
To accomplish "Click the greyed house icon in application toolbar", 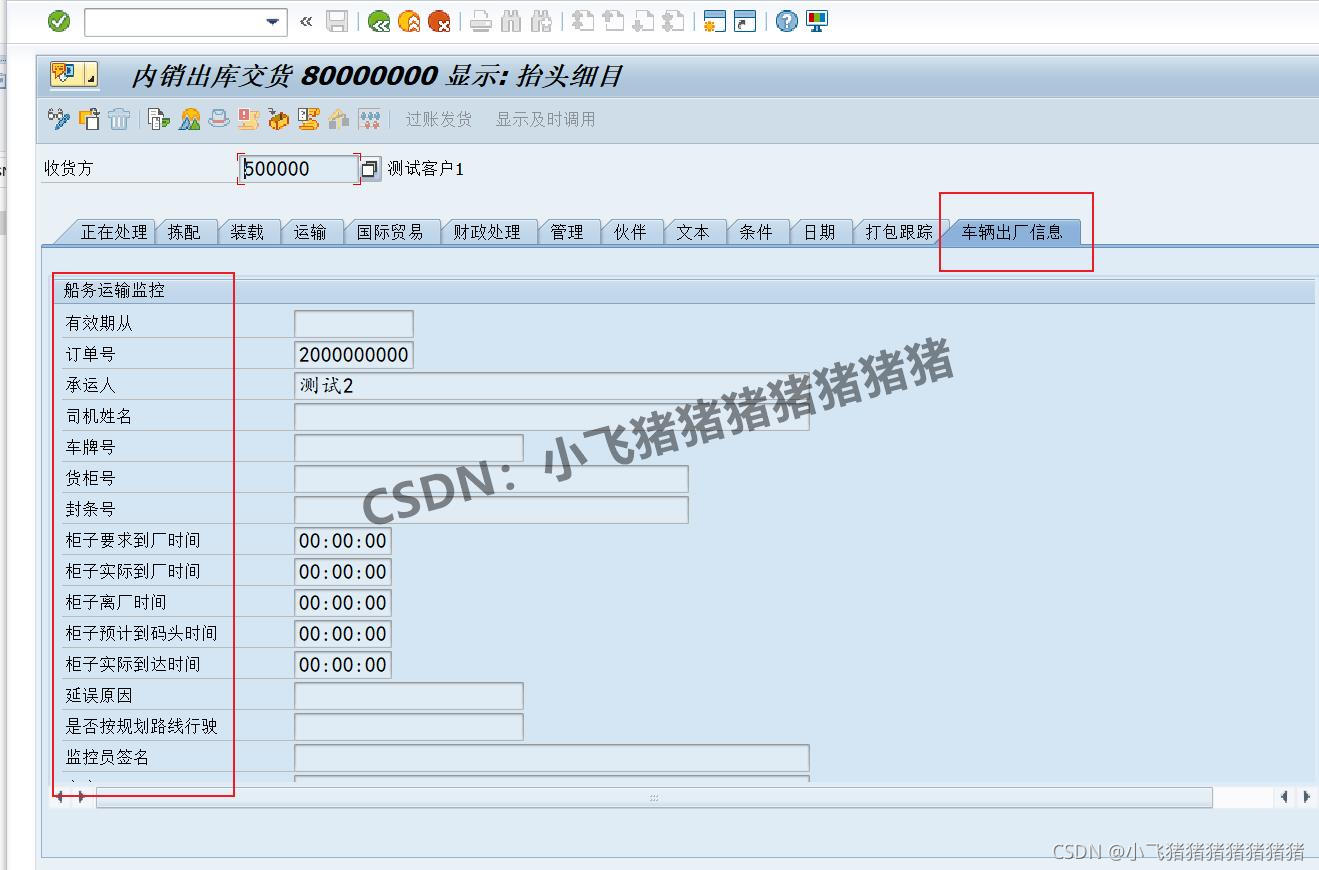I will pyautogui.click(x=339, y=119).
